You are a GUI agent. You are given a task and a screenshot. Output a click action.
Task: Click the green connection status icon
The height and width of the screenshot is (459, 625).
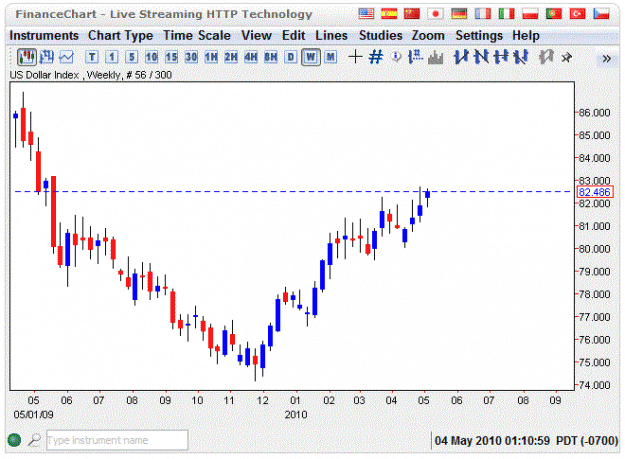click(14, 440)
